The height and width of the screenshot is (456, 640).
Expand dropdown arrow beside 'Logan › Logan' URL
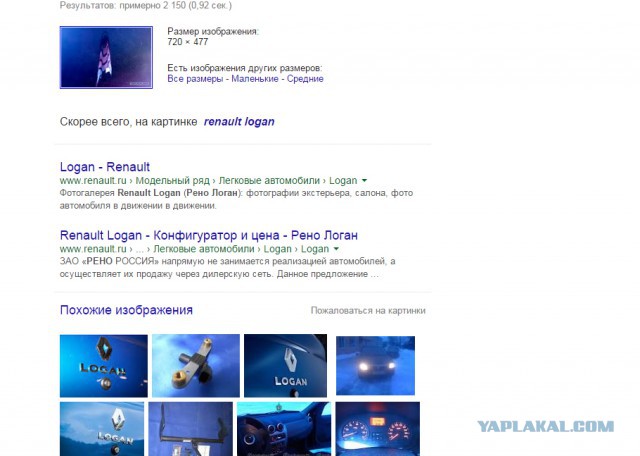pyautogui.click(x=336, y=249)
